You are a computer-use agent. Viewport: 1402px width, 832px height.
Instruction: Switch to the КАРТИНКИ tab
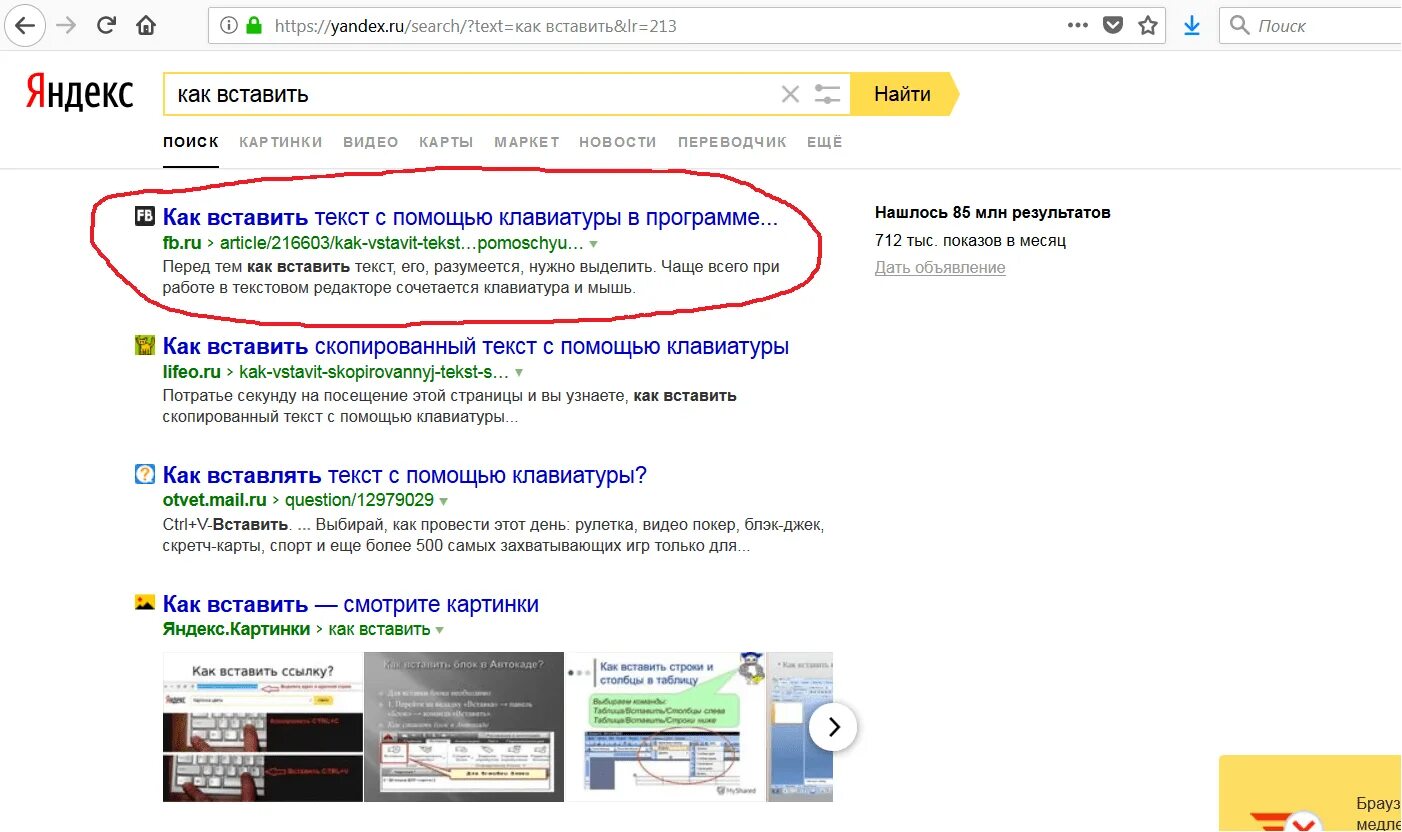click(281, 142)
